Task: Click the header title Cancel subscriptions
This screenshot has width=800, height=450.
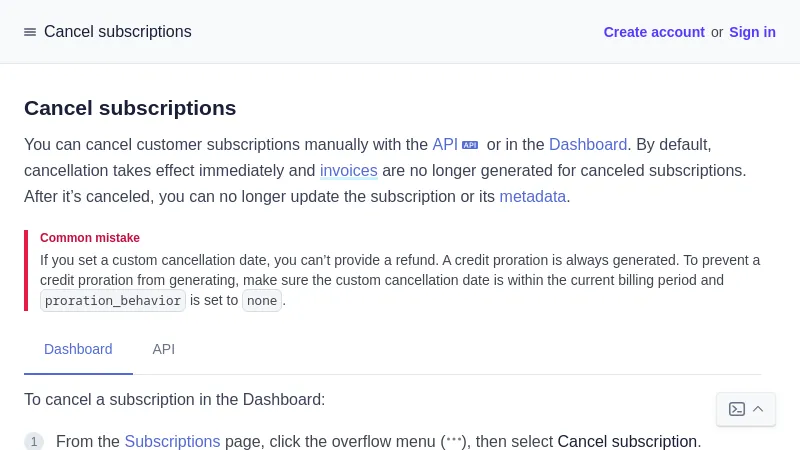Action: [x=117, y=32]
